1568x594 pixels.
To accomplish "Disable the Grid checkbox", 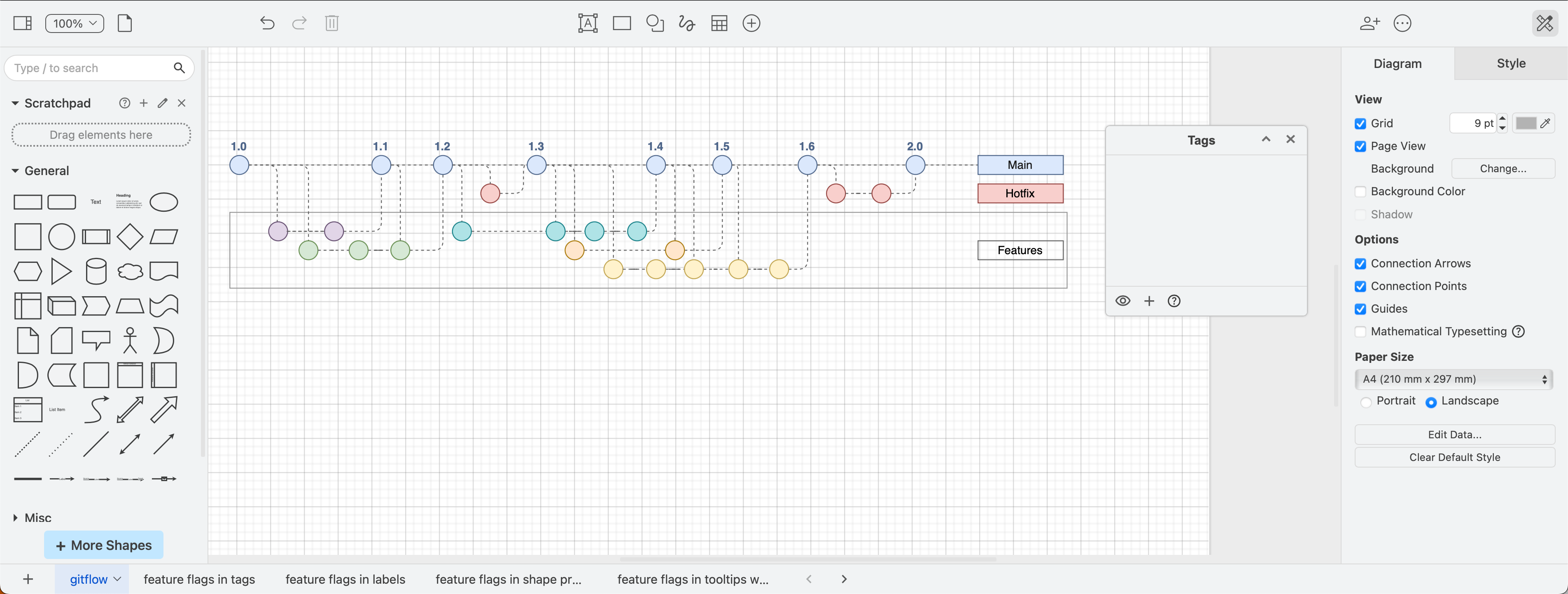I will coord(1361,122).
